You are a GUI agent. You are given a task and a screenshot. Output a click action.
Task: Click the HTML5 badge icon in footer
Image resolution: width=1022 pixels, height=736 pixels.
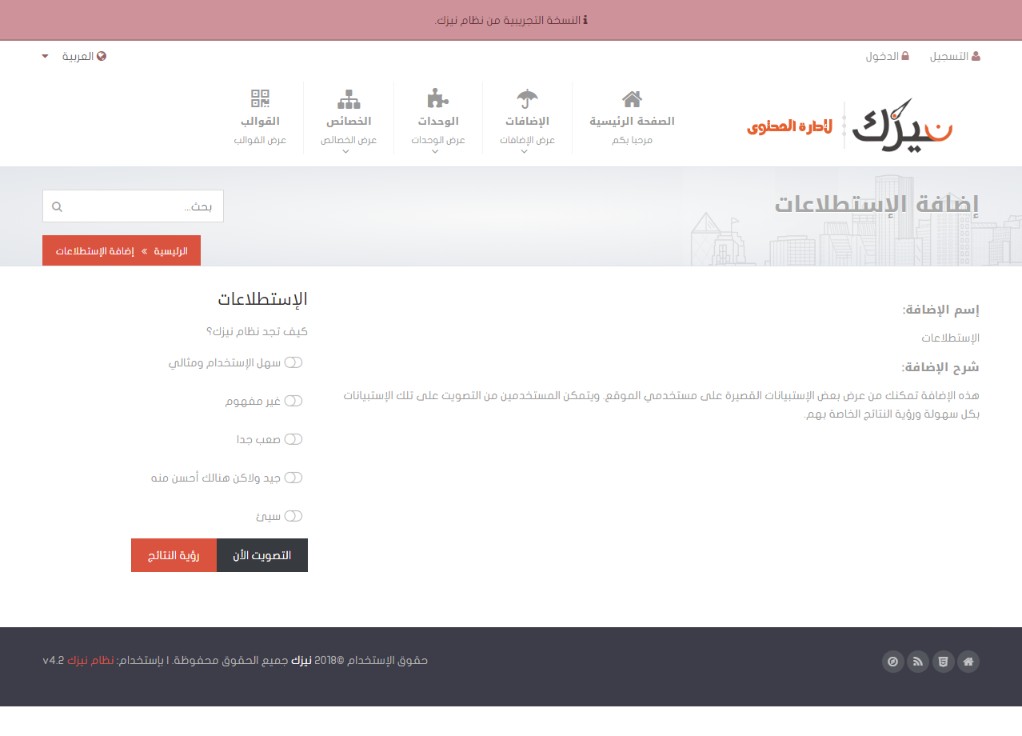942,661
